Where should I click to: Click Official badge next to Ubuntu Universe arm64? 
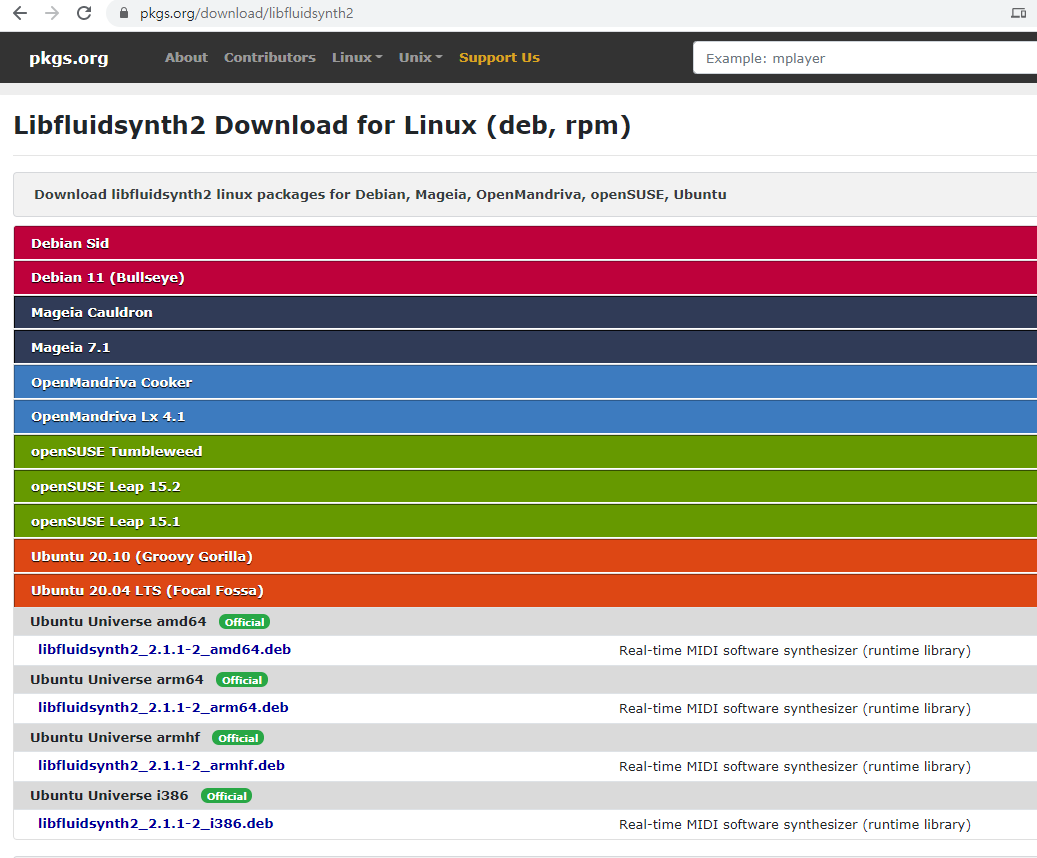[241, 680]
